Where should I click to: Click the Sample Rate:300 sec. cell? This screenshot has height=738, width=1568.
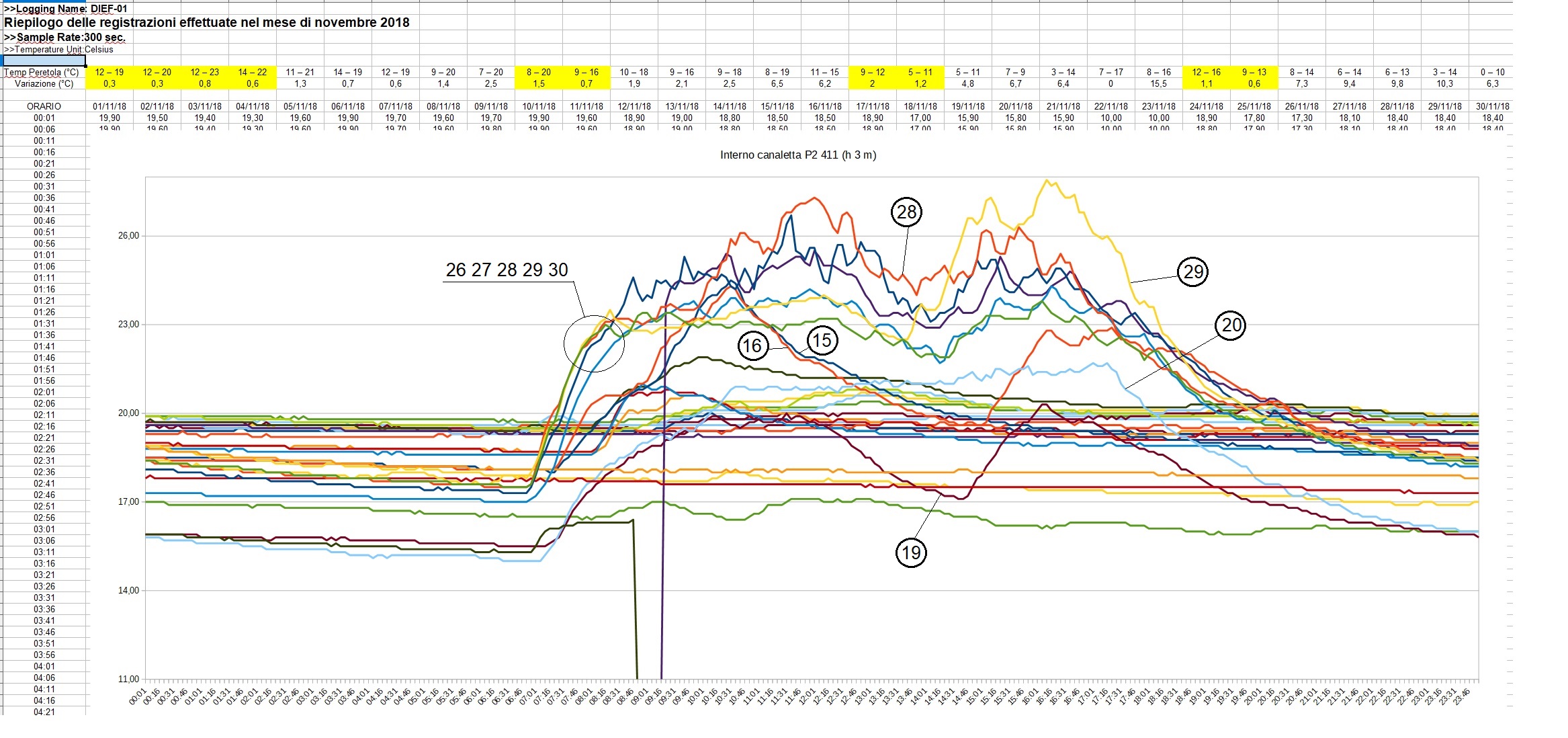coord(64,38)
